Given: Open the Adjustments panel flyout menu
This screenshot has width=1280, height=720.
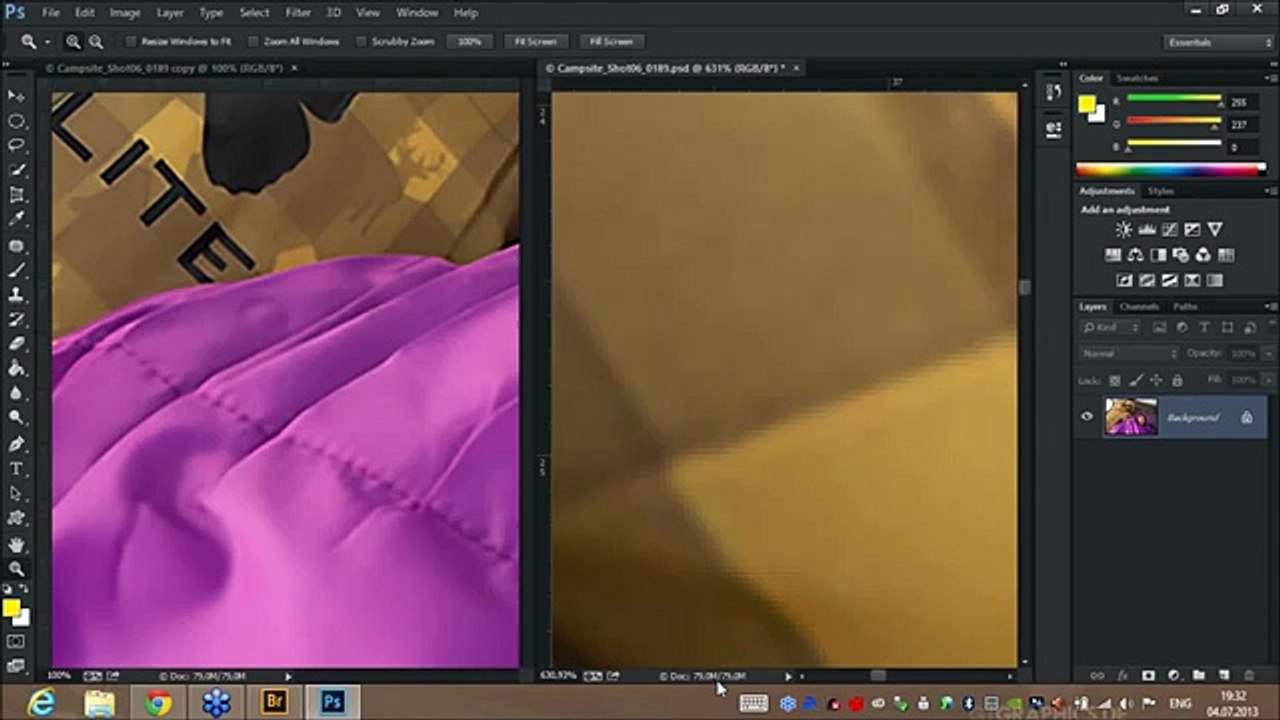Looking at the screenshot, I should pos(1270,191).
